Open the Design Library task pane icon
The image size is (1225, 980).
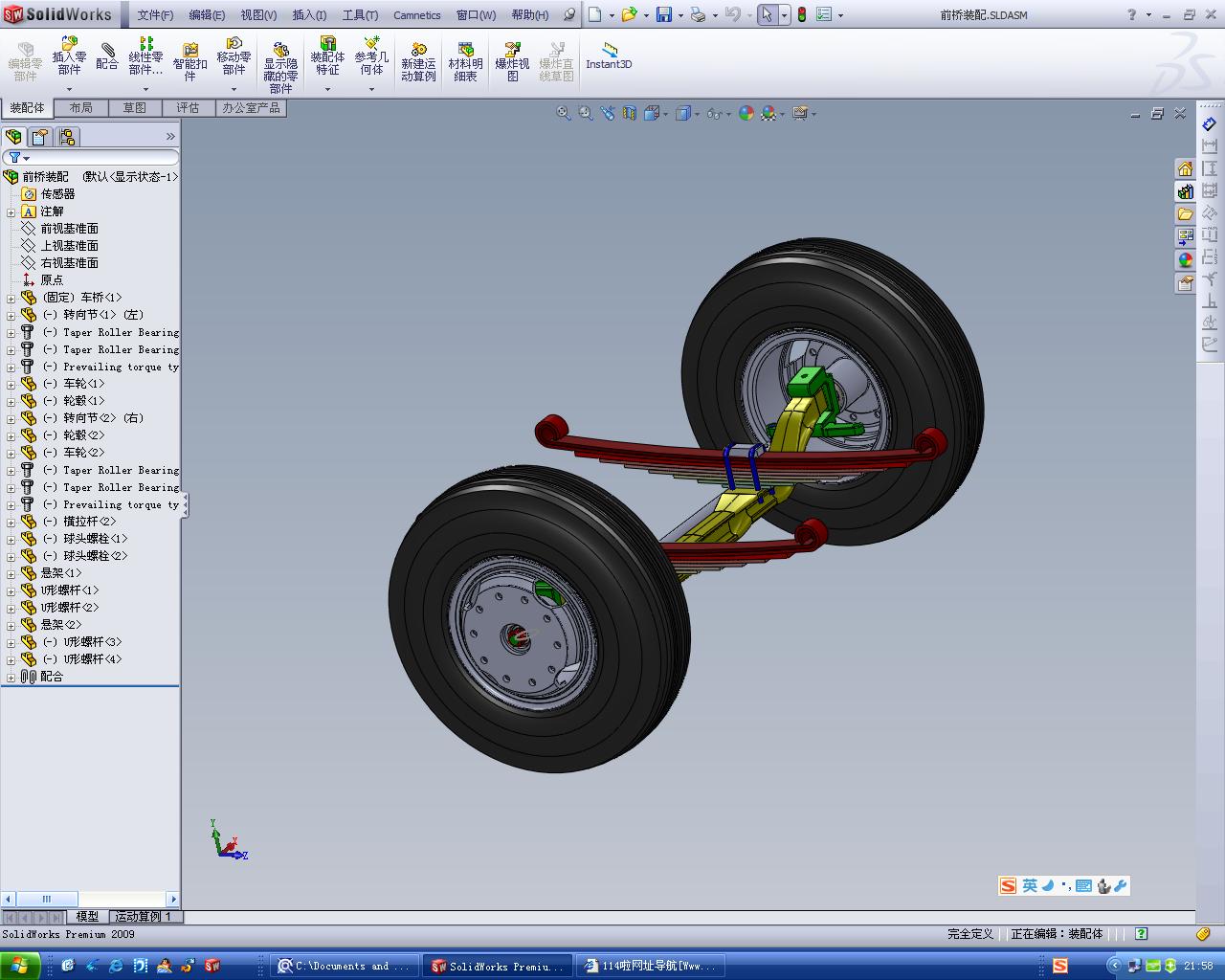click(x=1186, y=191)
